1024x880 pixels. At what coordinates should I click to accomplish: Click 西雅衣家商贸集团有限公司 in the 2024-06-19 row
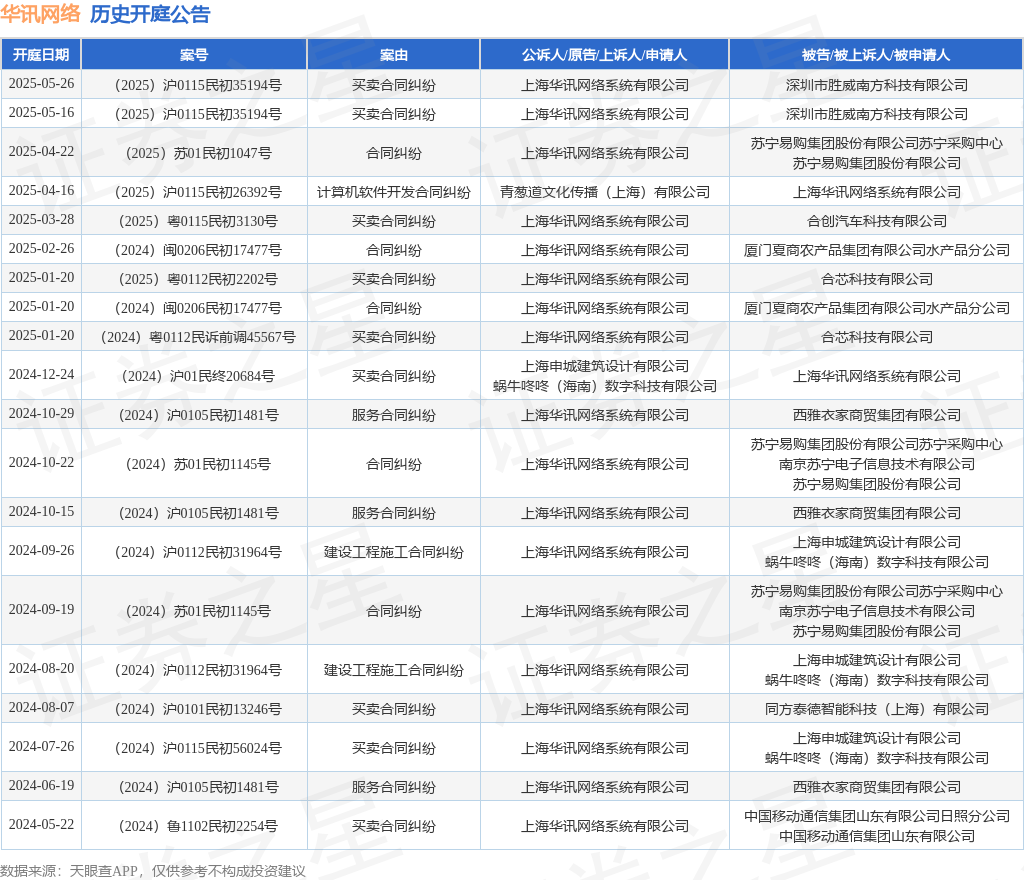click(876, 788)
